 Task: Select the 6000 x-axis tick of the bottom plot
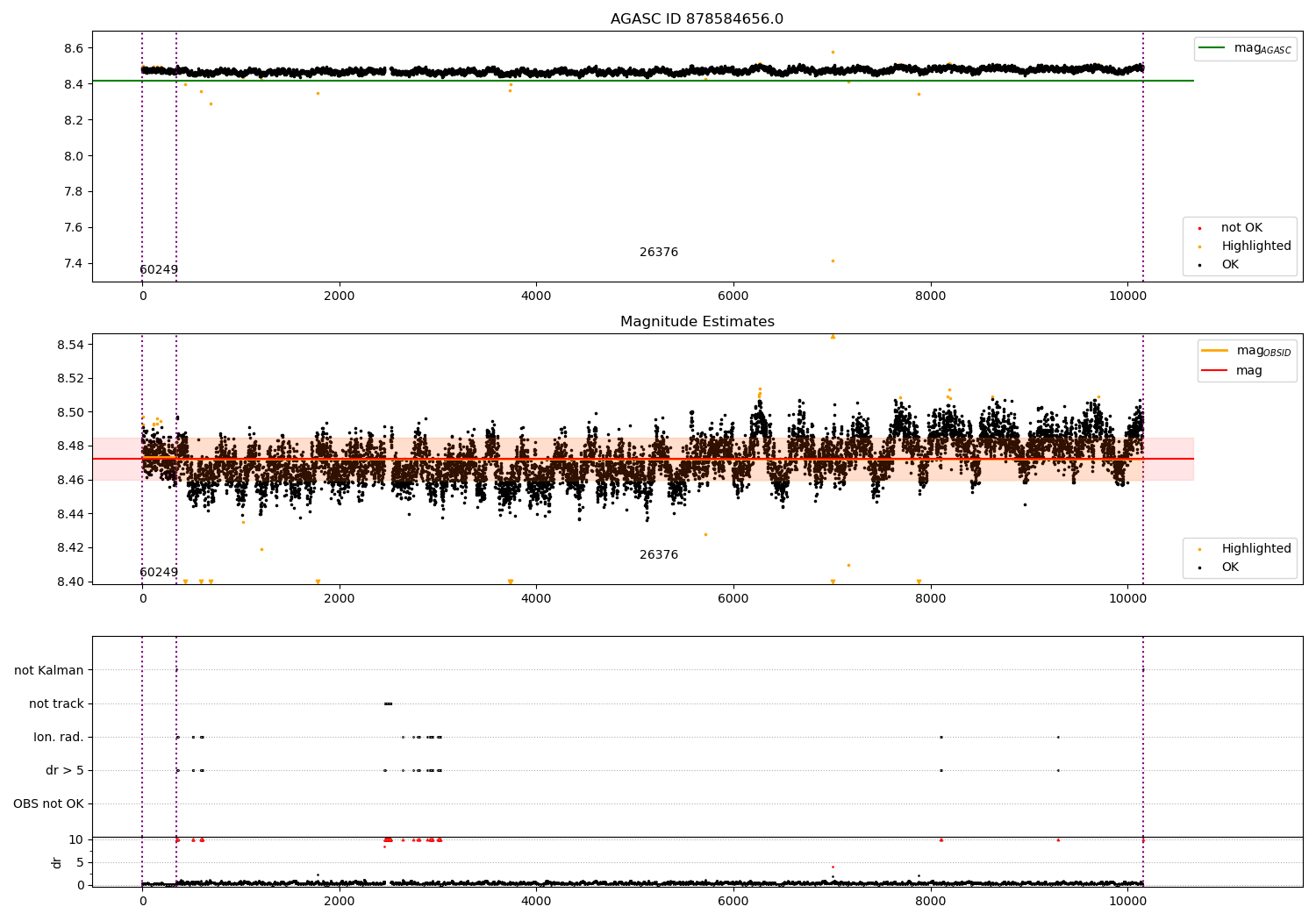733,901
